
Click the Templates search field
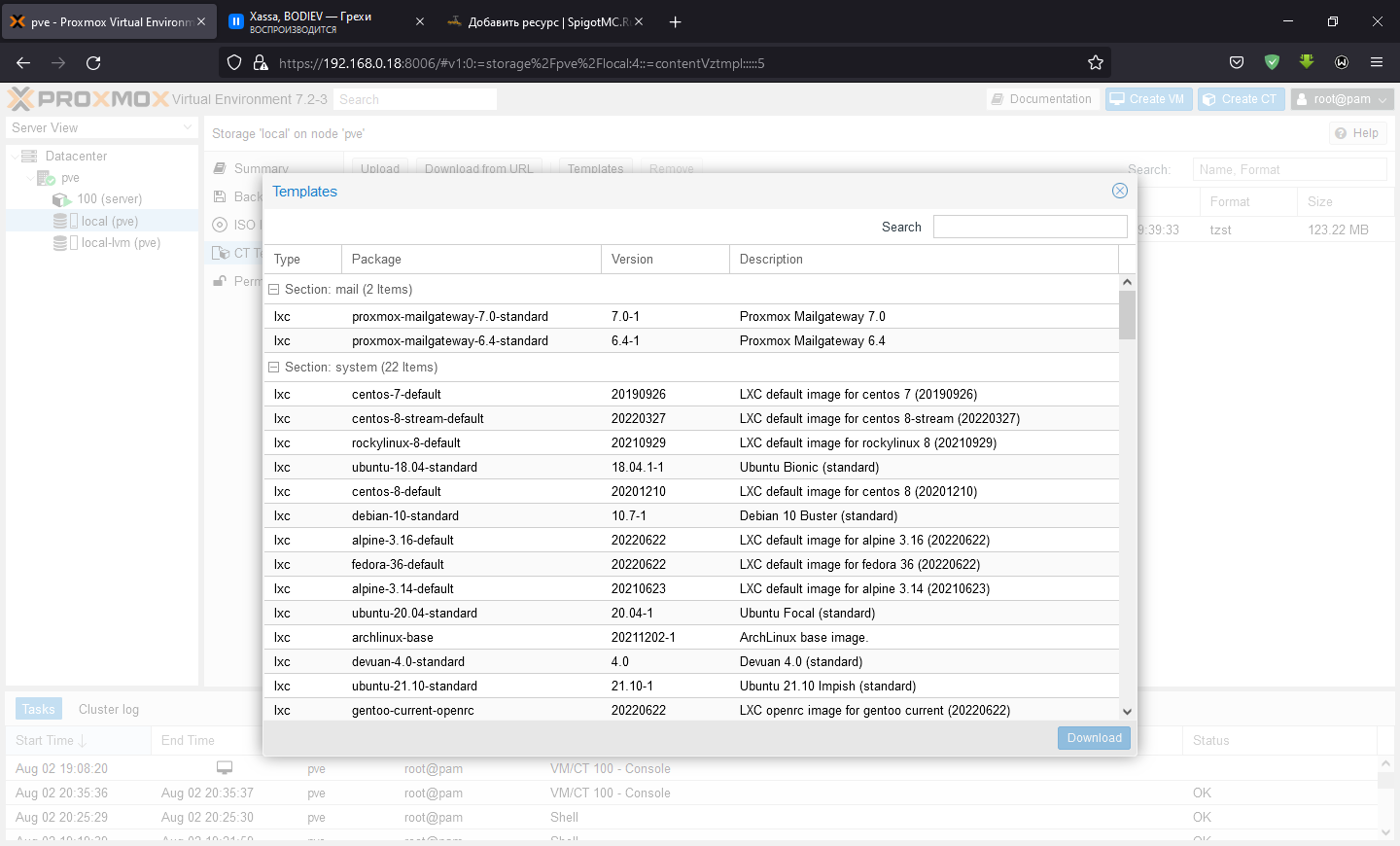click(x=1030, y=227)
